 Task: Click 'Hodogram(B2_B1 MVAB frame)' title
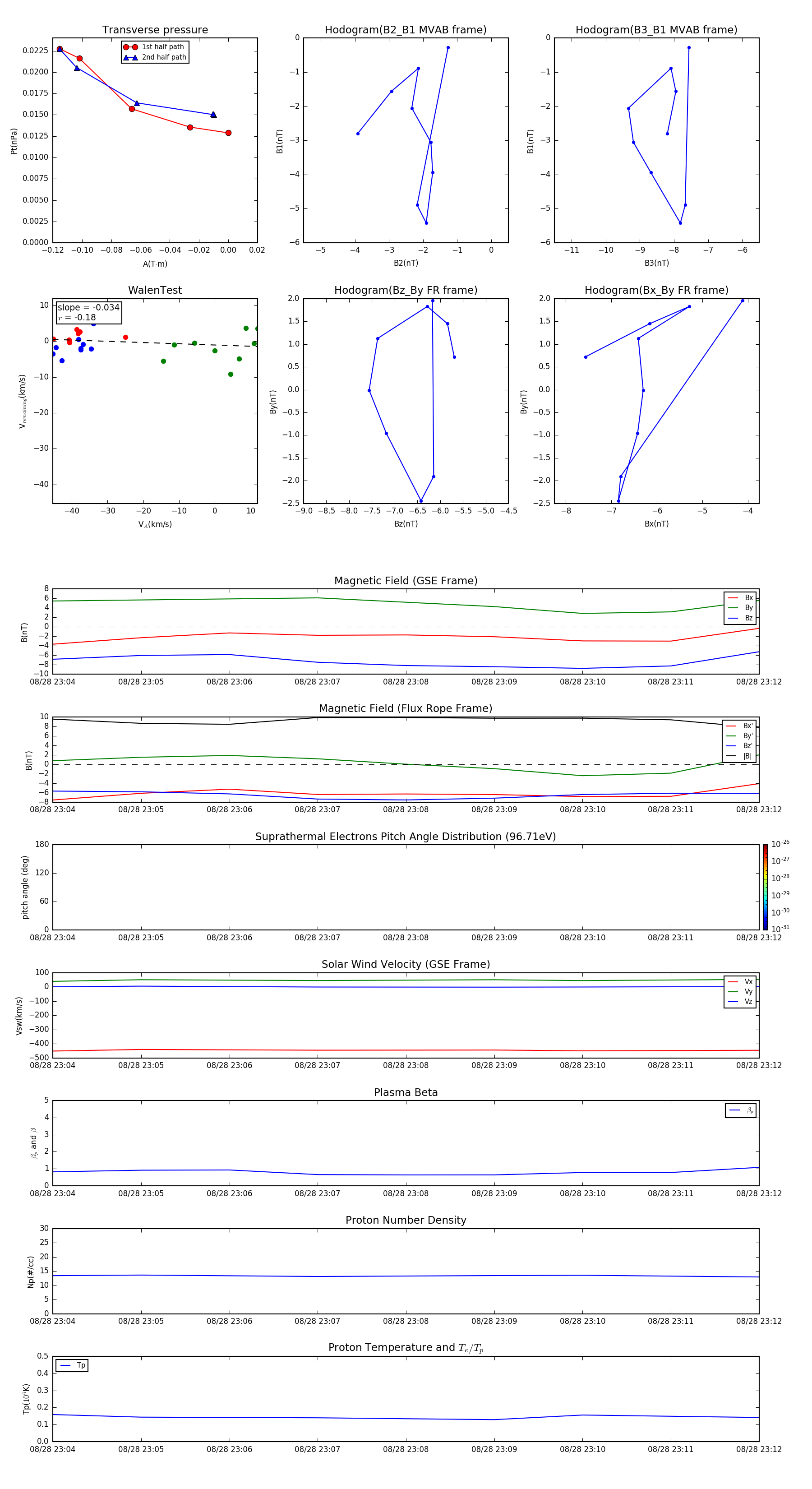pos(406,30)
